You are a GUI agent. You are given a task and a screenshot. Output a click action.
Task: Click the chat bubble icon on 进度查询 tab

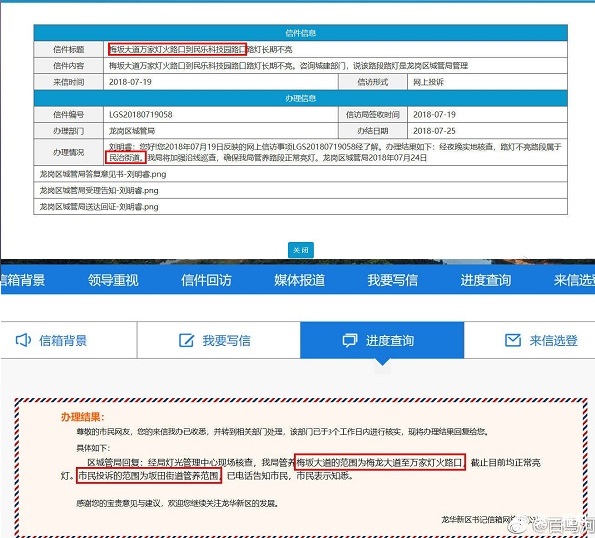349,340
